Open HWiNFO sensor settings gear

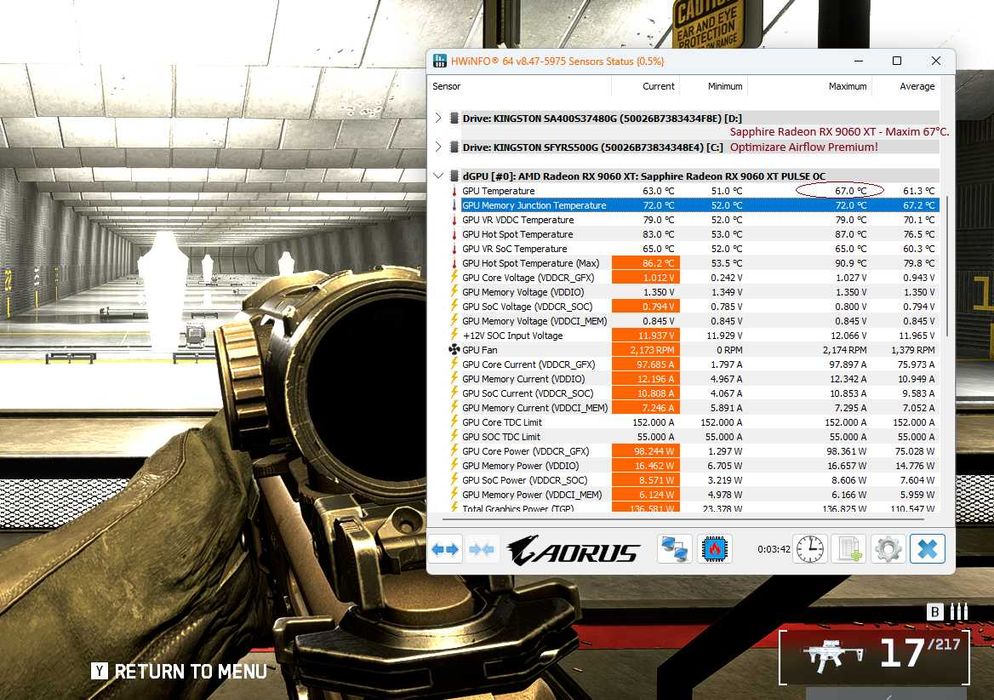pyautogui.click(x=888, y=549)
